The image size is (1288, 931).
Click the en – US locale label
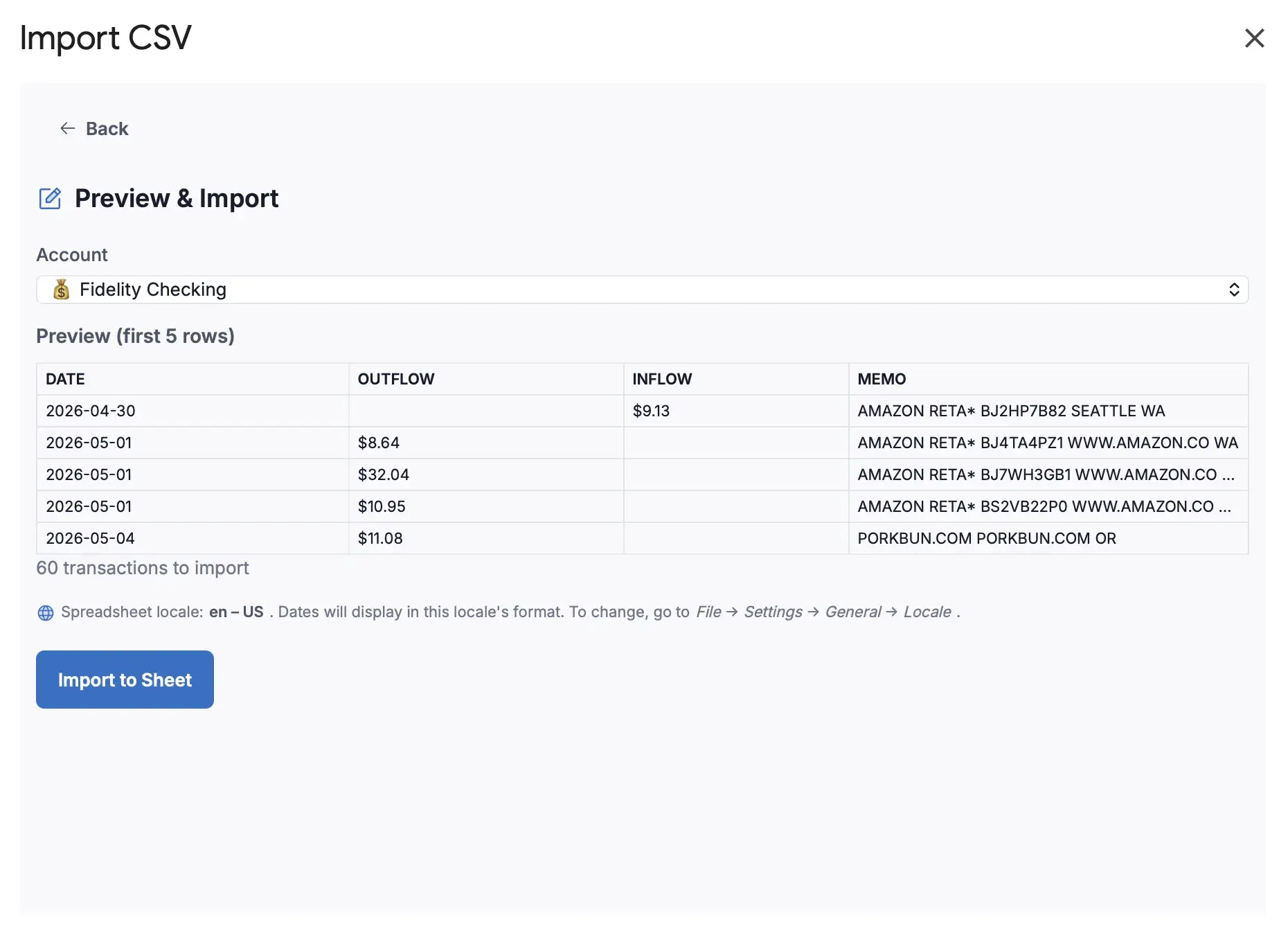tap(236, 612)
